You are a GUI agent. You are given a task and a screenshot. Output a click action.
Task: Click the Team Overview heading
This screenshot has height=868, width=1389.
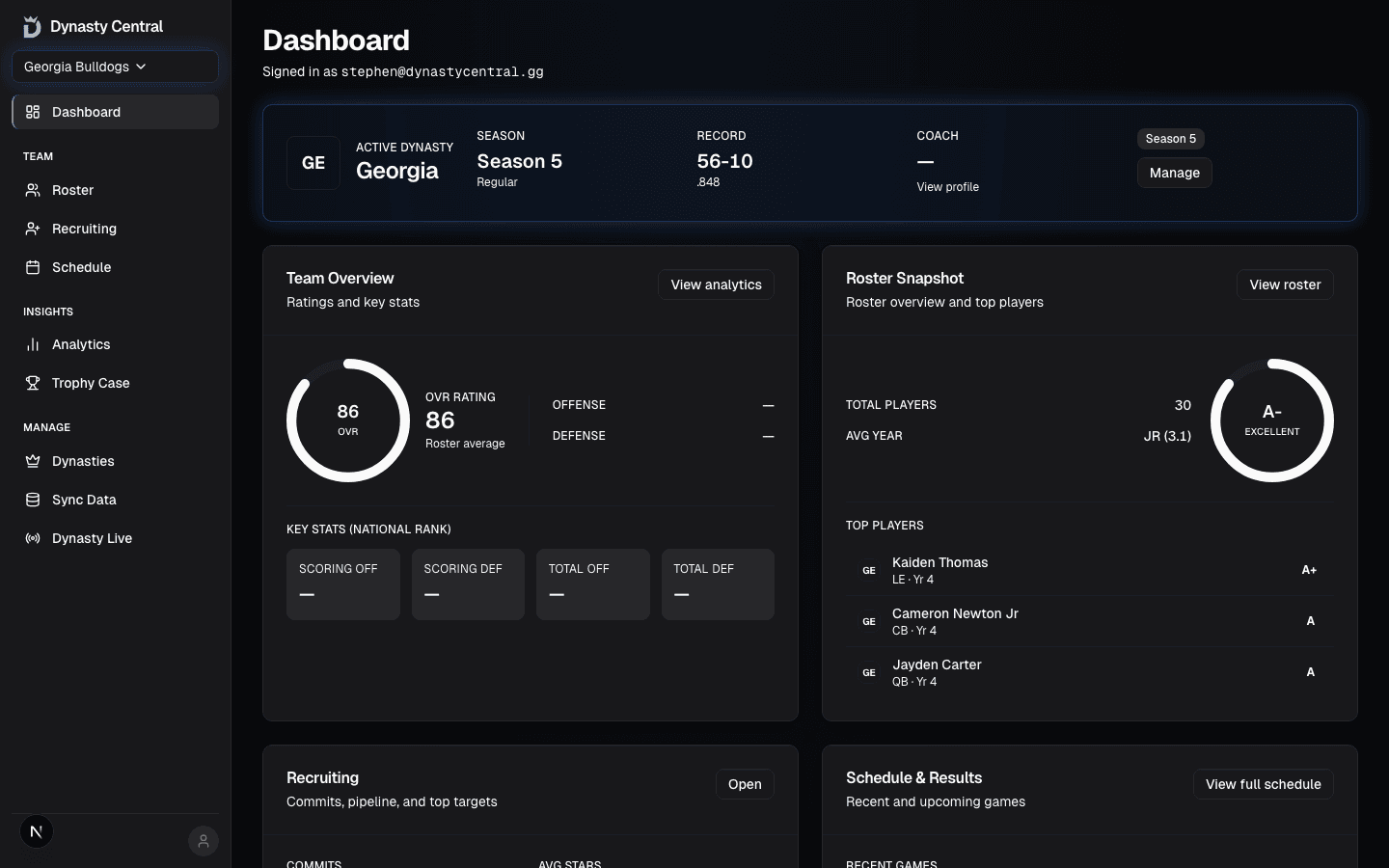340,278
